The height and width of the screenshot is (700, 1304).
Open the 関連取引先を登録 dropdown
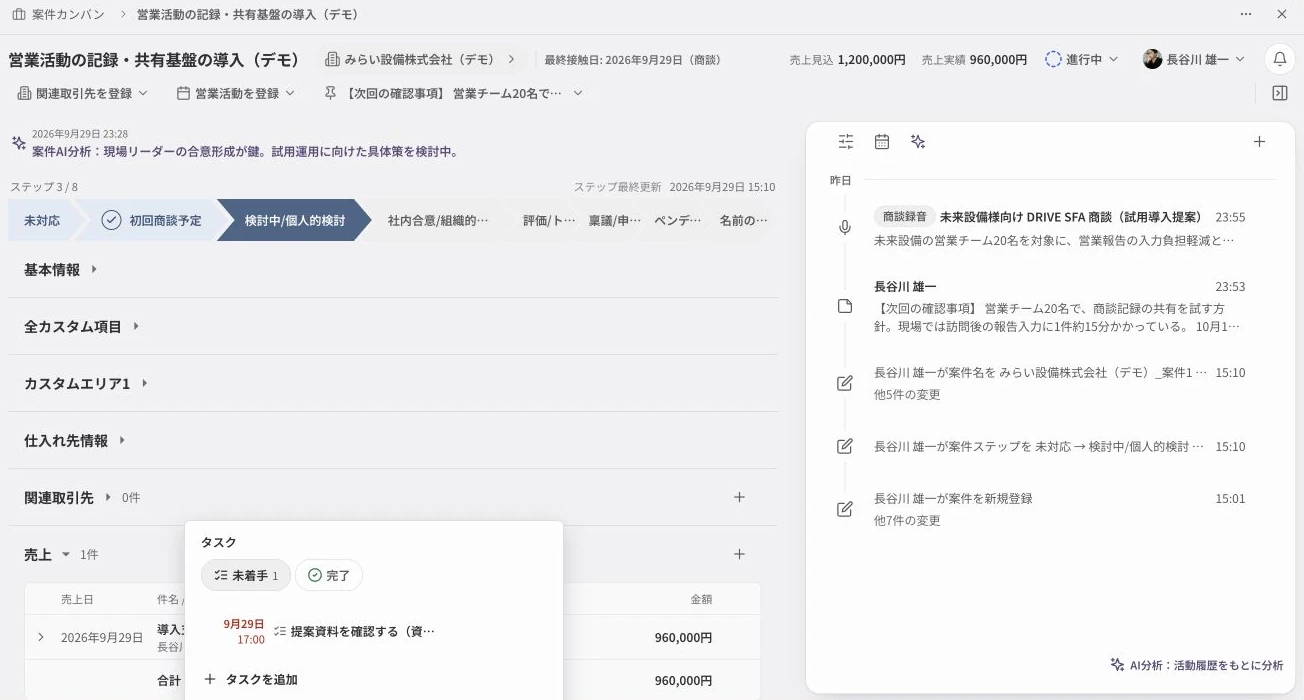point(83,93)
